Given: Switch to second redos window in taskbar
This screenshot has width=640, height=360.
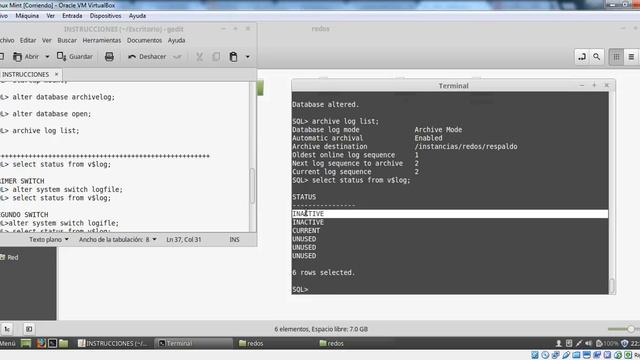Looking at the screenshot, I should 355,343.
